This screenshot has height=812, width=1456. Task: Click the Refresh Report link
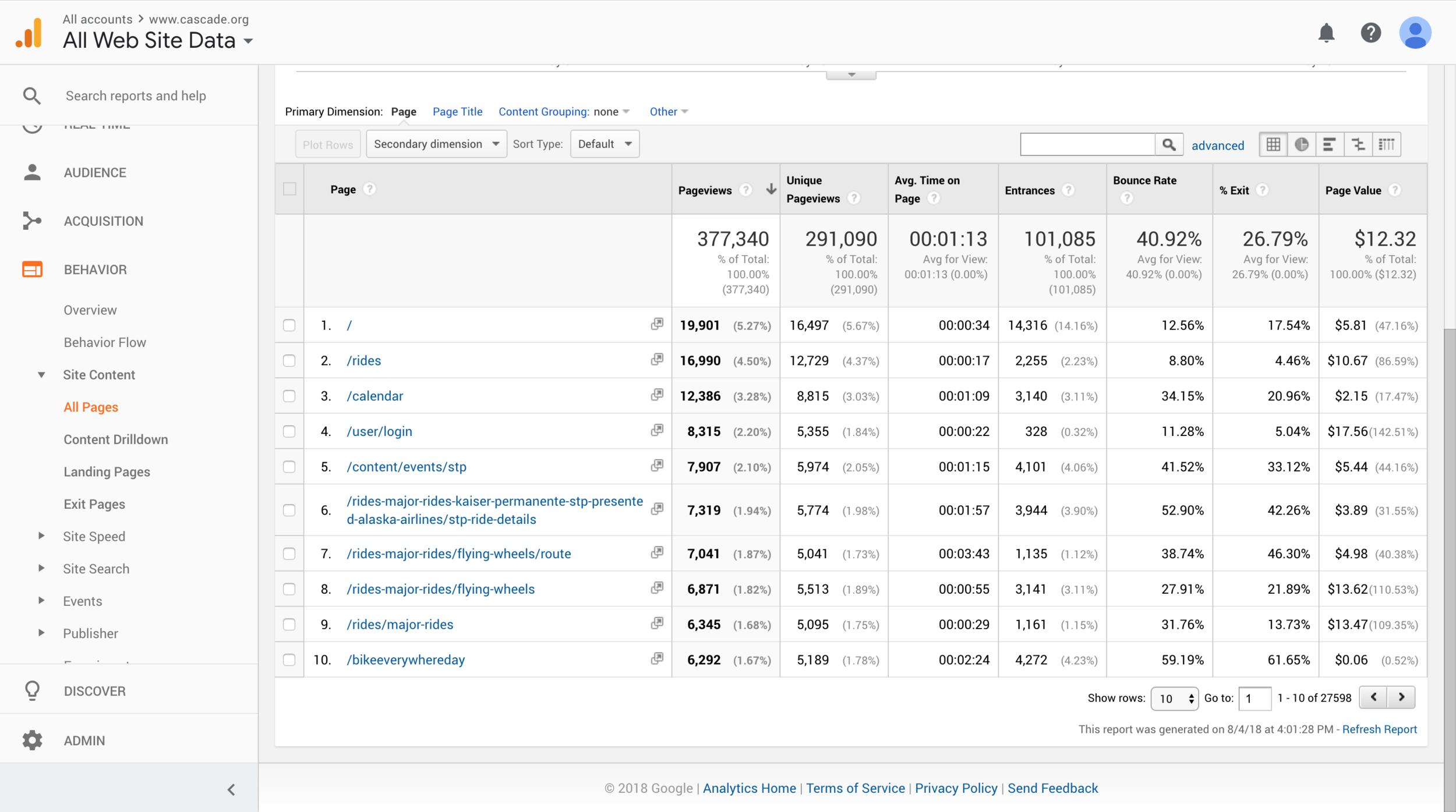[1379, 729]
